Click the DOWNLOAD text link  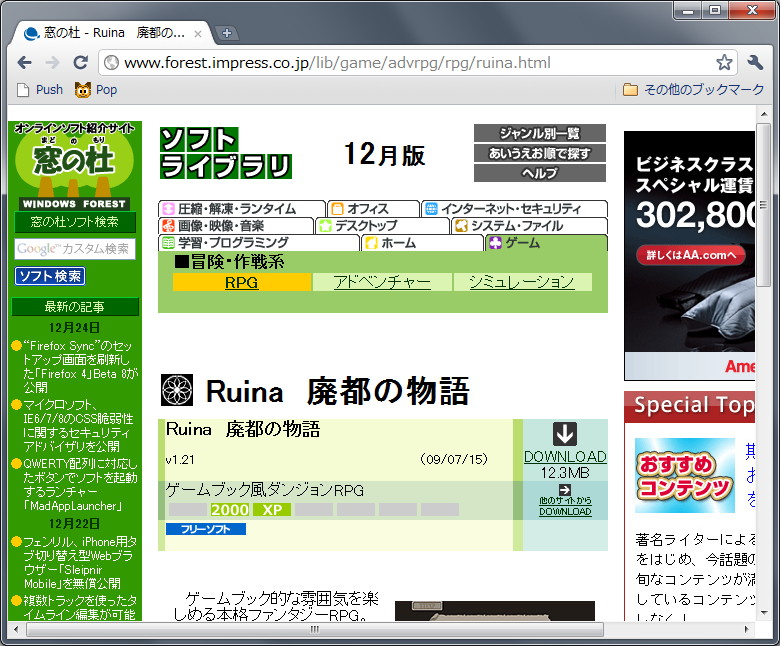565,457
